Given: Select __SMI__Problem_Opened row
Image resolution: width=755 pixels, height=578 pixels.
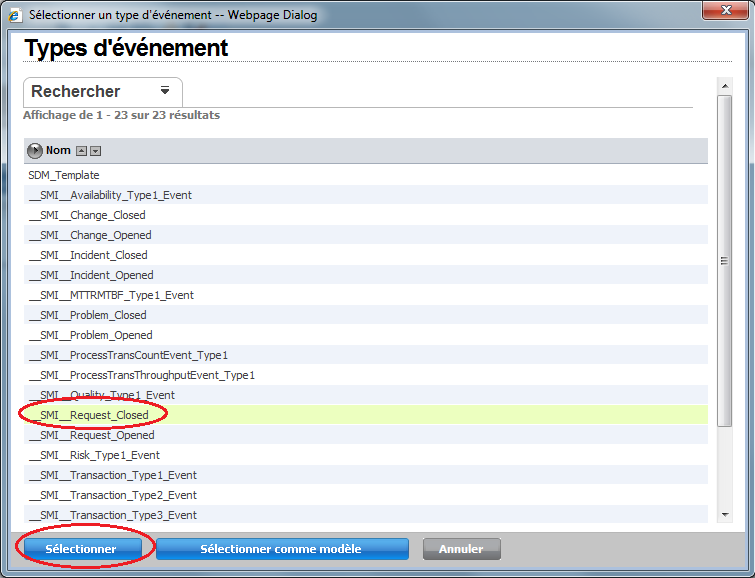Looking at the screenshot, I should point(366,335).
